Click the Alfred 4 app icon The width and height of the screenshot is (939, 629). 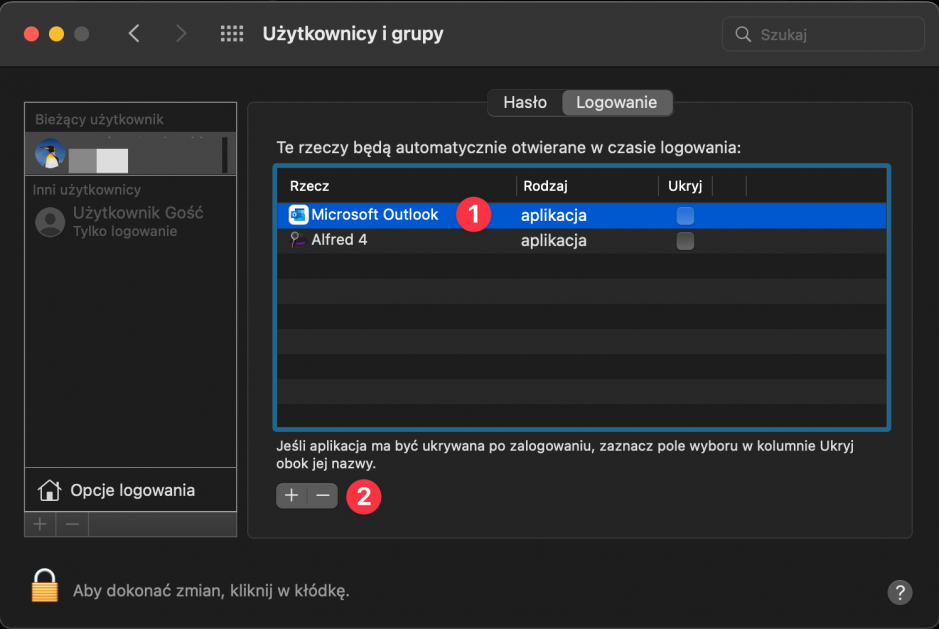coord(298,241)
